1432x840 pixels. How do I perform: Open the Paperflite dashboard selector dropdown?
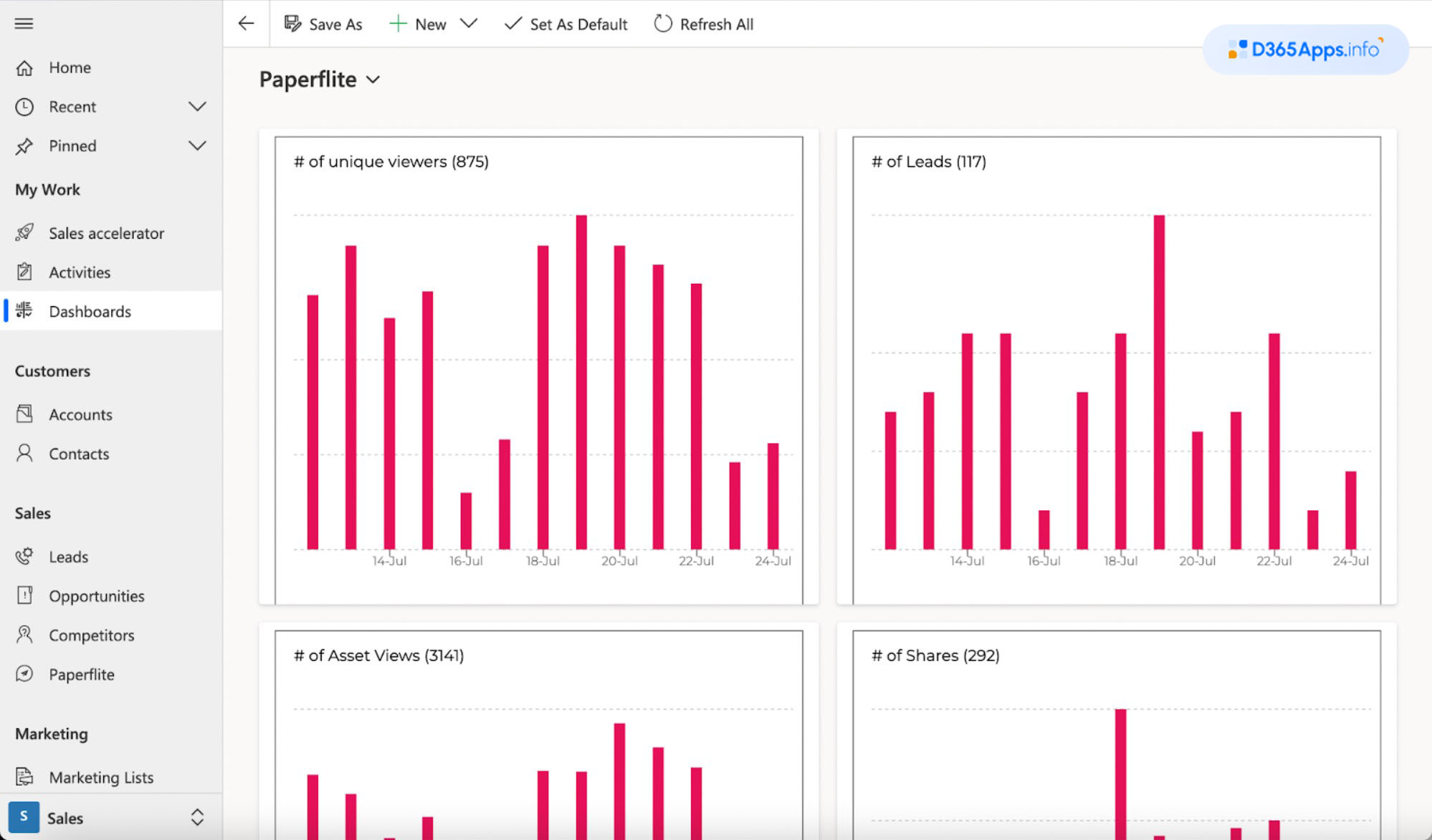tap(373, 80)
